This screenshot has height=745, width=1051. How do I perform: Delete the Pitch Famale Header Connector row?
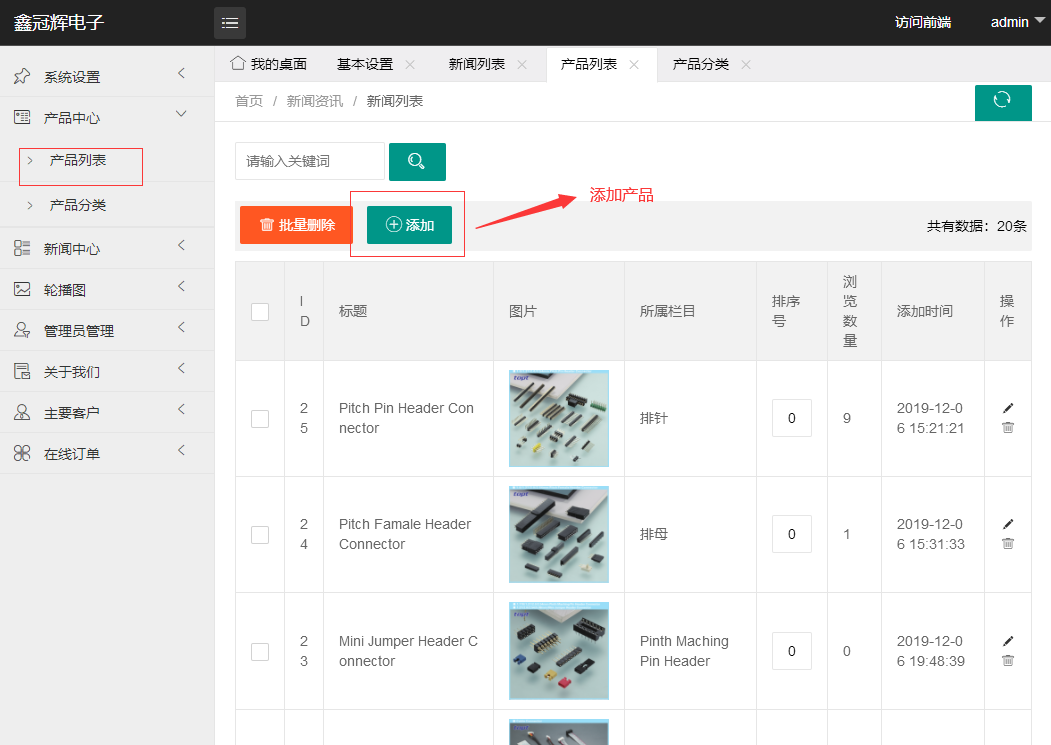coord(1008,544)
